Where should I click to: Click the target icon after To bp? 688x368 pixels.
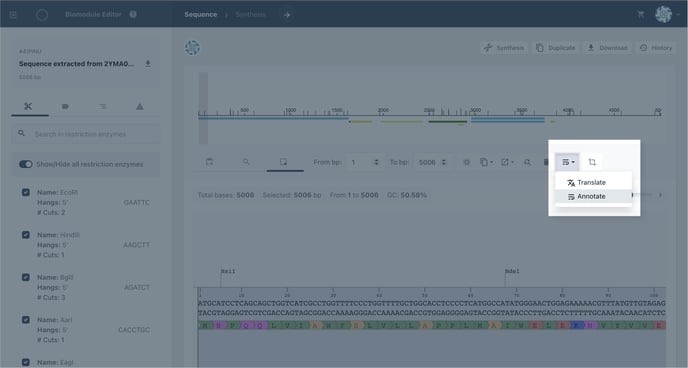coord(467,162)
